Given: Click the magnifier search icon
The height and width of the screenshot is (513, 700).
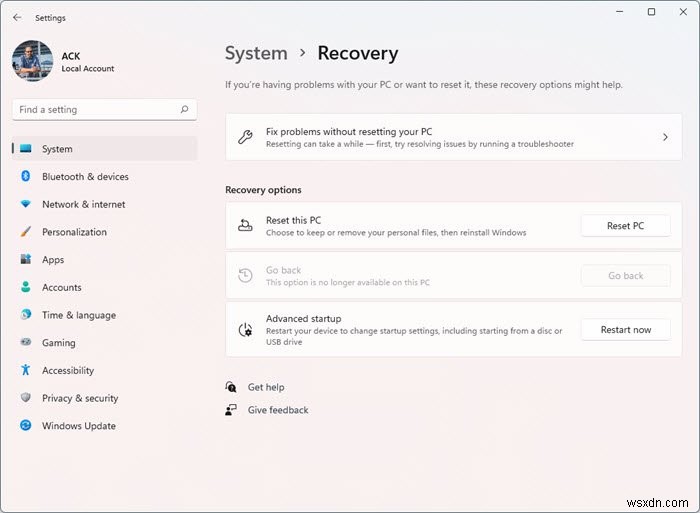Looking at the screenshot, I should coord(184,109).
